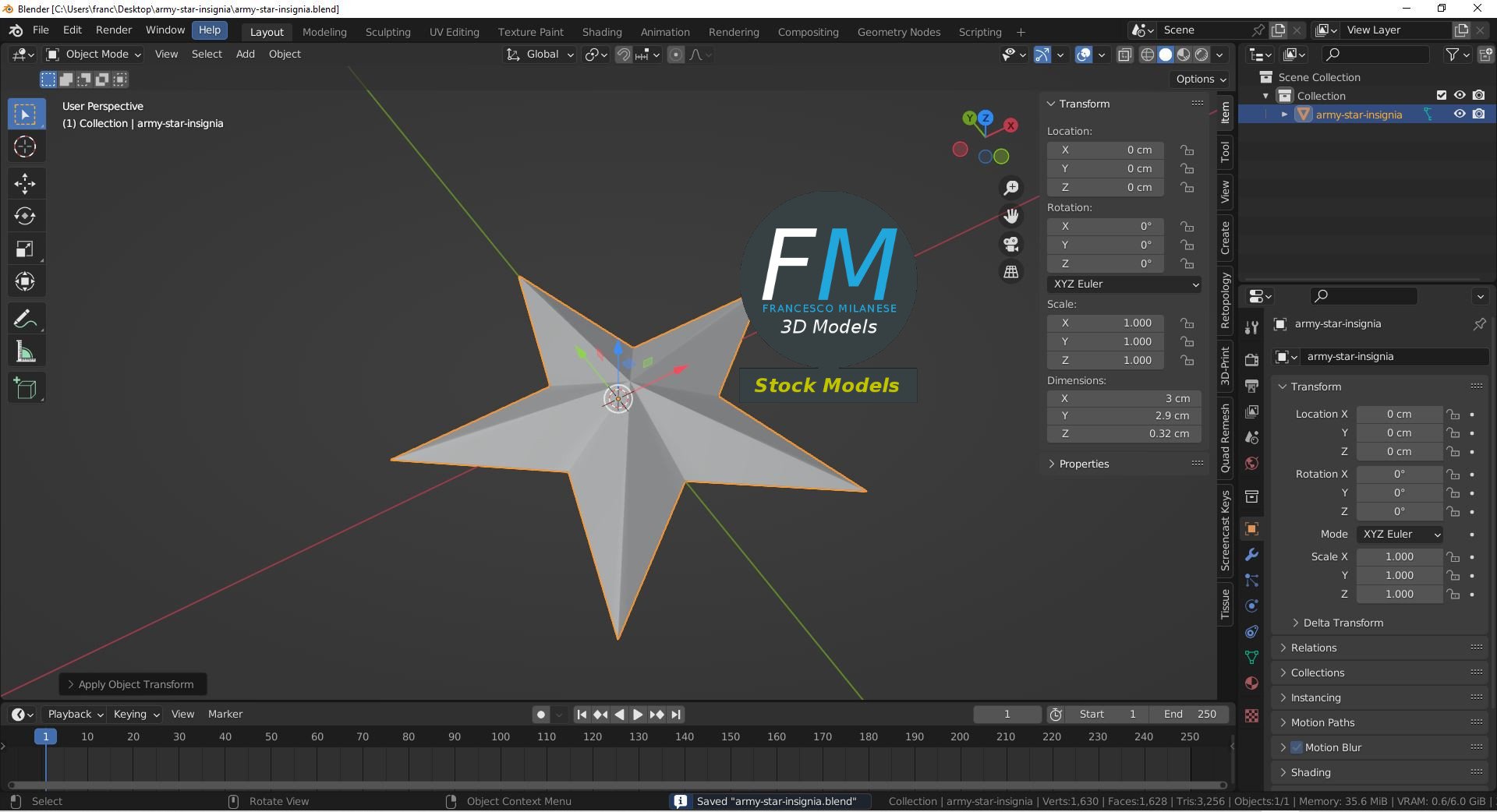Click the red X axis gizmo
The width and height of the screenshot is (1497, 812).
1011,125
